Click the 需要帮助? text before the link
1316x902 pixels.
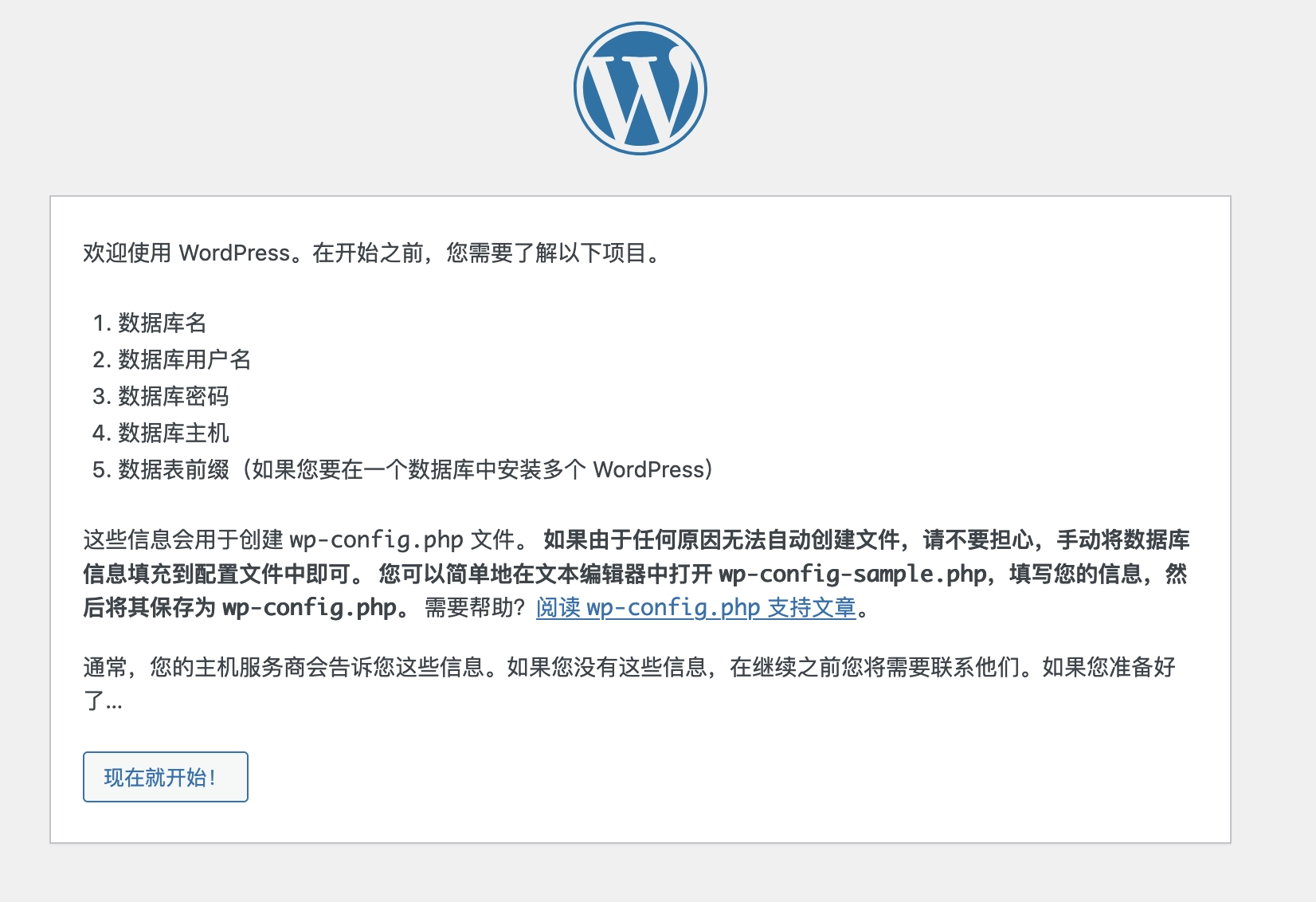click(475, 608)
